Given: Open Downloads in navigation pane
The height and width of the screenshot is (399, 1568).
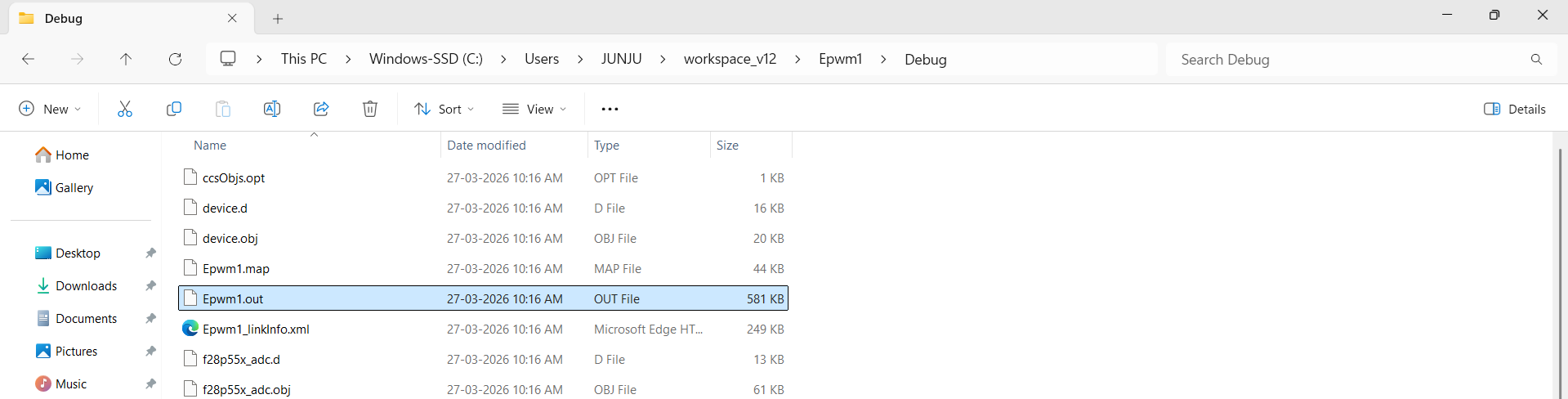Looking at the screenshot, I should click(x=76, y=286).
